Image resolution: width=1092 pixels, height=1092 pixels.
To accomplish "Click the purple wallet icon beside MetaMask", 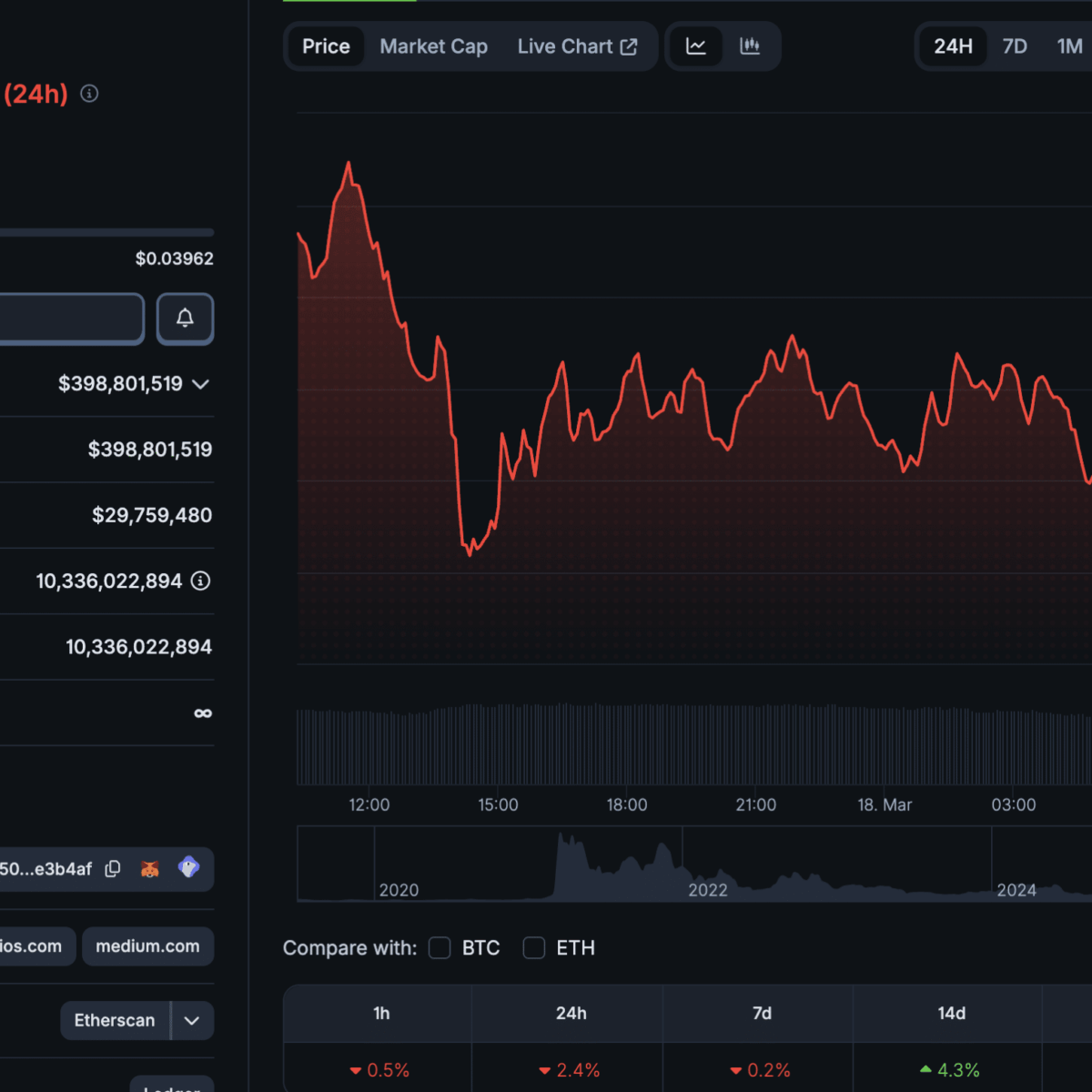I will click(x=188, y=867).
